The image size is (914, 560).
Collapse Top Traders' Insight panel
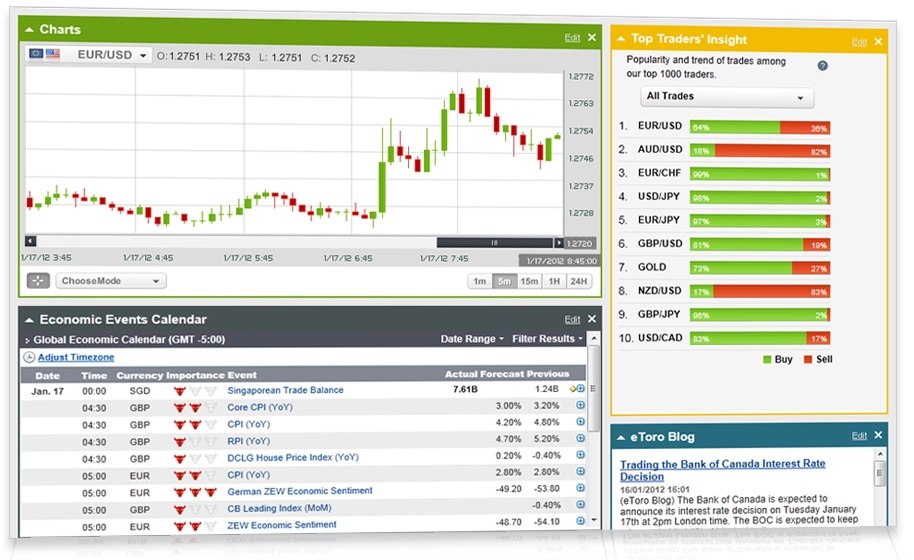(x=621, y=39)
